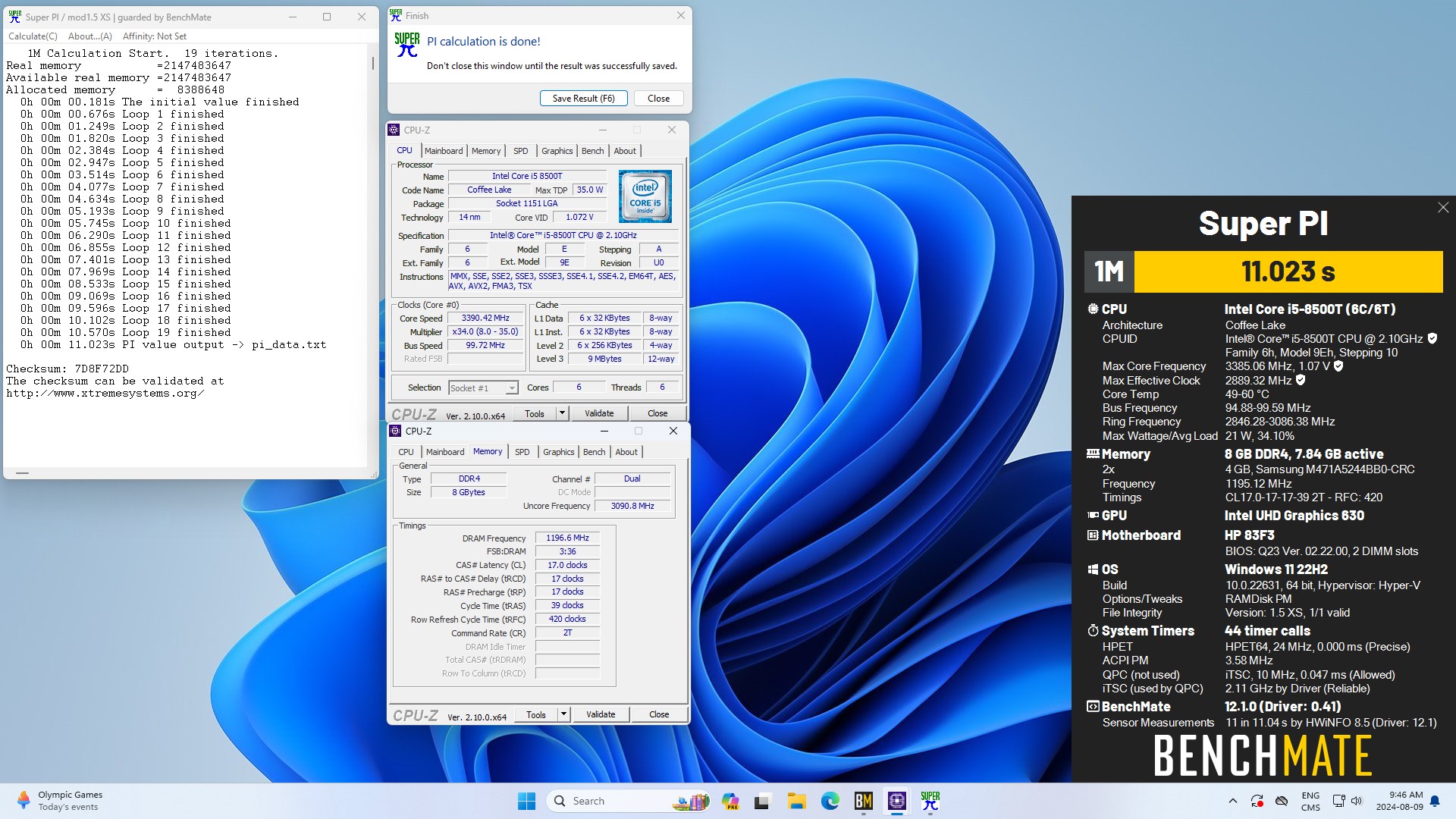Close the BenchMate result panel
Viewport: 1456px width, 819px height.
point(1443,208)
